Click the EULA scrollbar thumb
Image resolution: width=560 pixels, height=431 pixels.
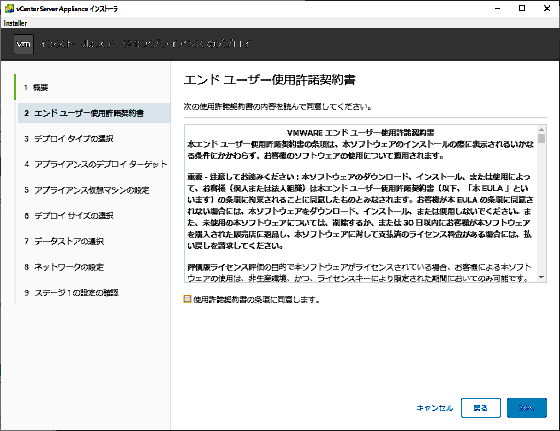(541, 139)
